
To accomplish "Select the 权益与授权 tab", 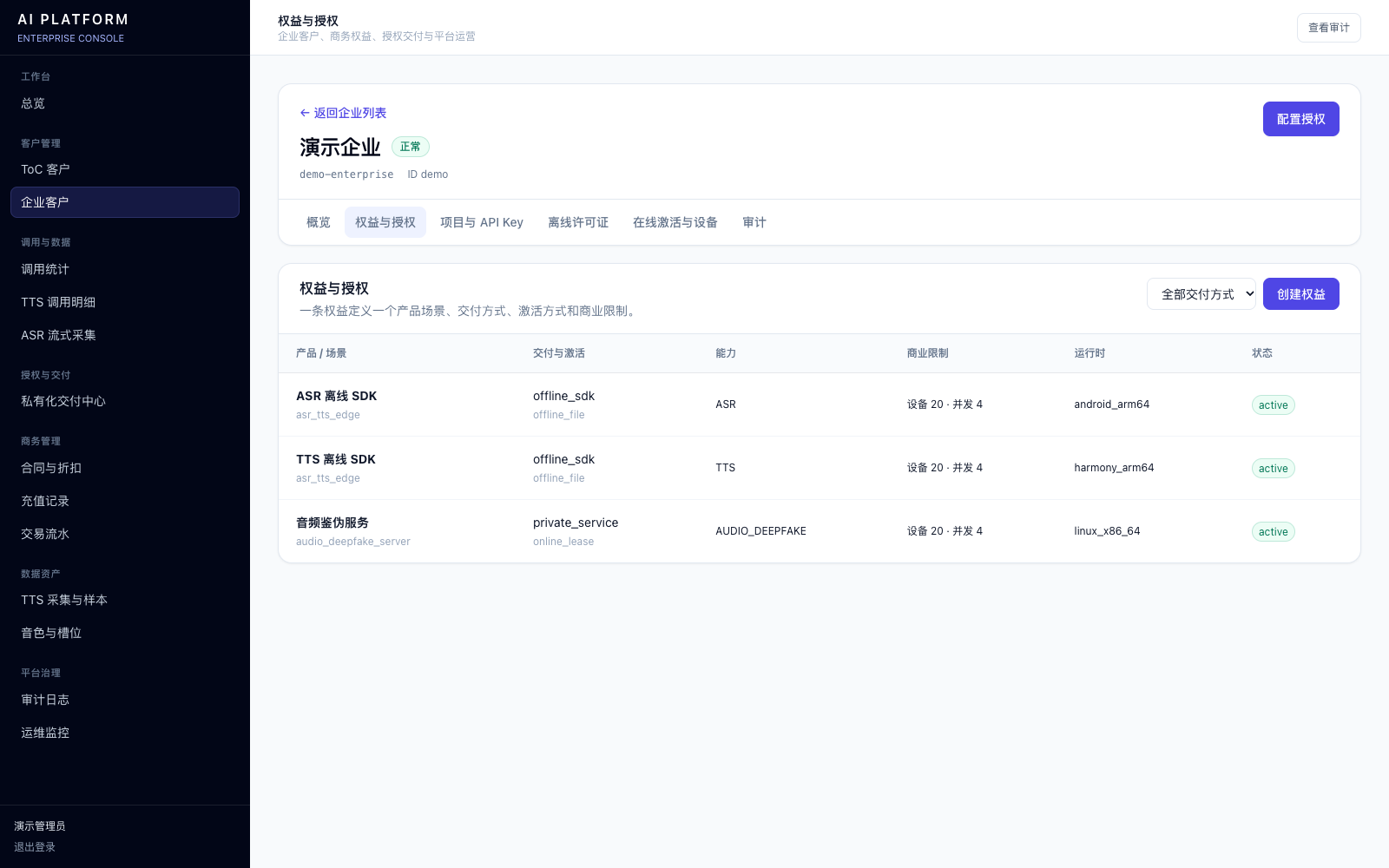I will point(385,222).
